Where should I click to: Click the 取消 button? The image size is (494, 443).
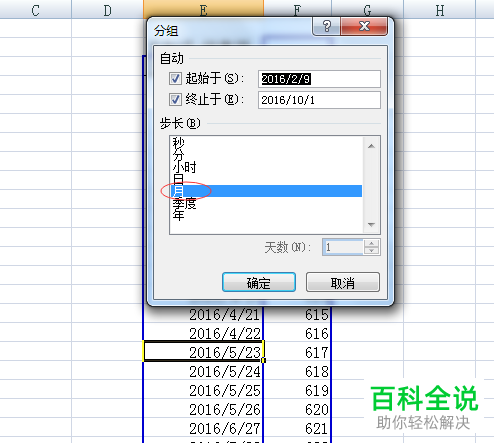[x=343, y=282]
